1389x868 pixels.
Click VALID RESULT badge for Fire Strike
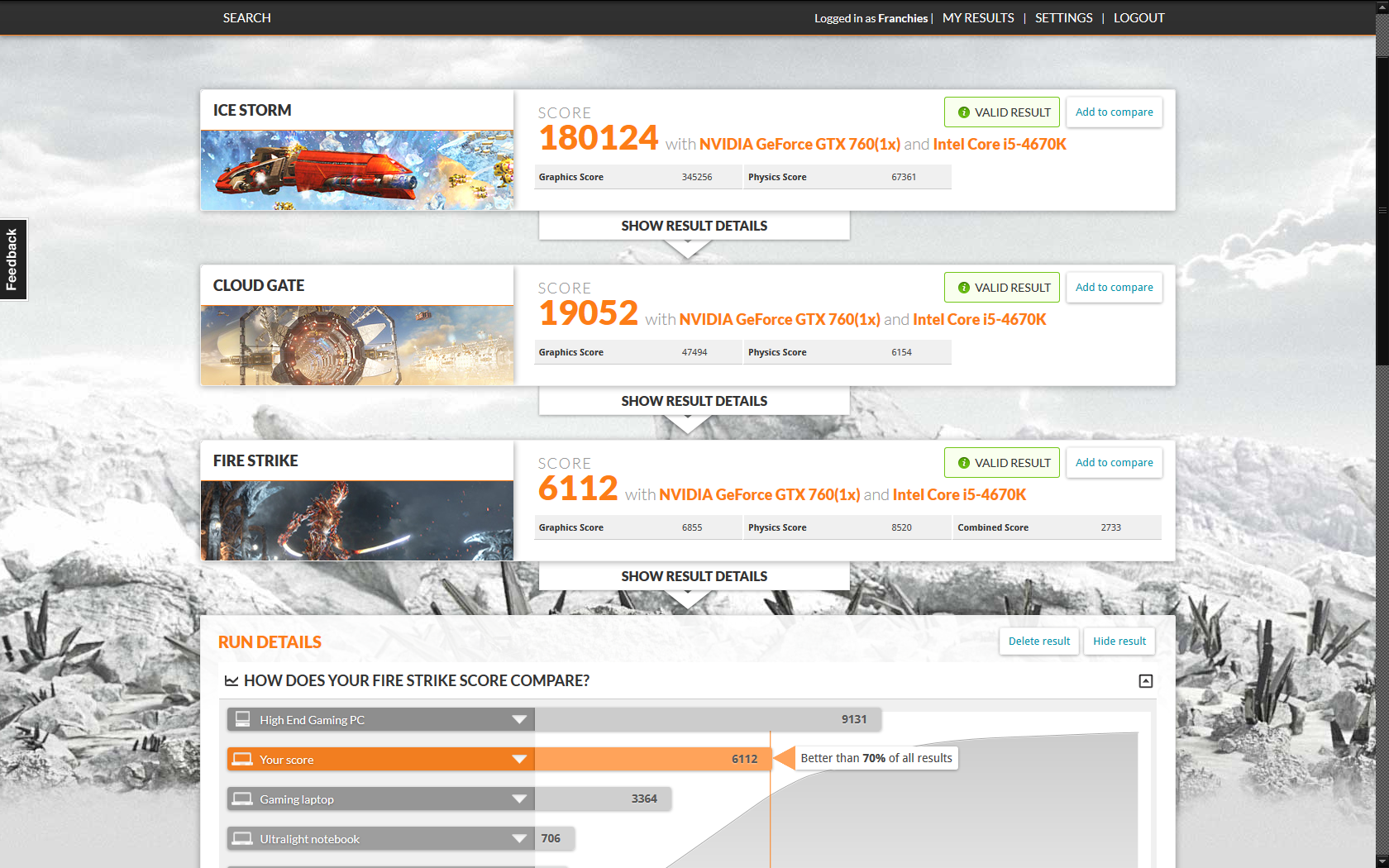pyautogui.click(x=1002, y=463)
